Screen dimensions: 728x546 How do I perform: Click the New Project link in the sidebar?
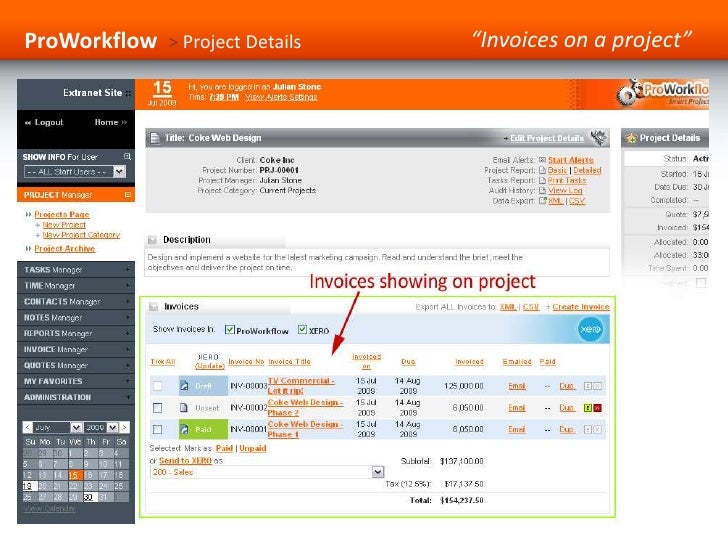(x=64, y=225)
